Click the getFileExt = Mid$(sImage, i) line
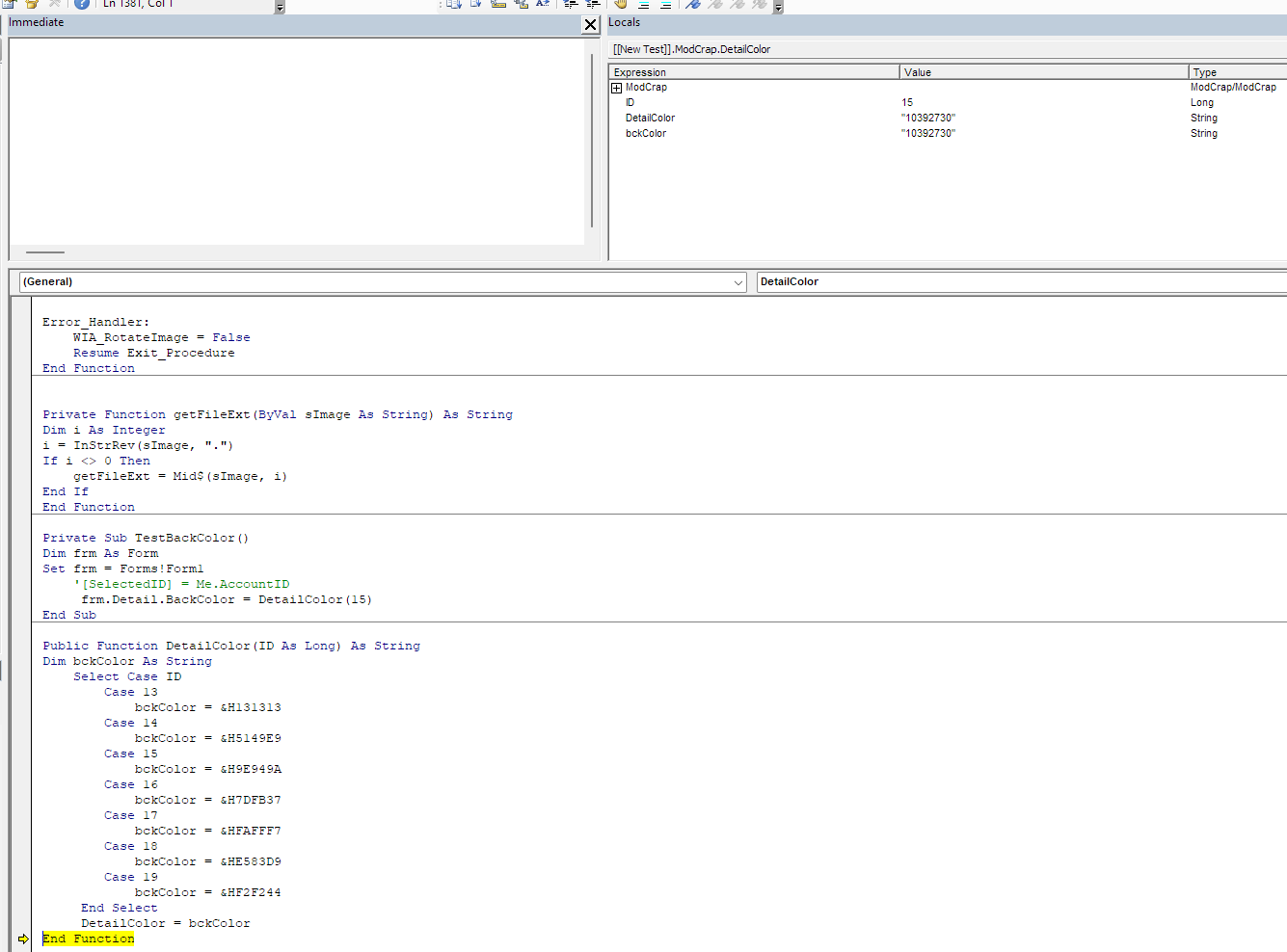This screenshot has height=952, width=1287. tap(180, 477)
